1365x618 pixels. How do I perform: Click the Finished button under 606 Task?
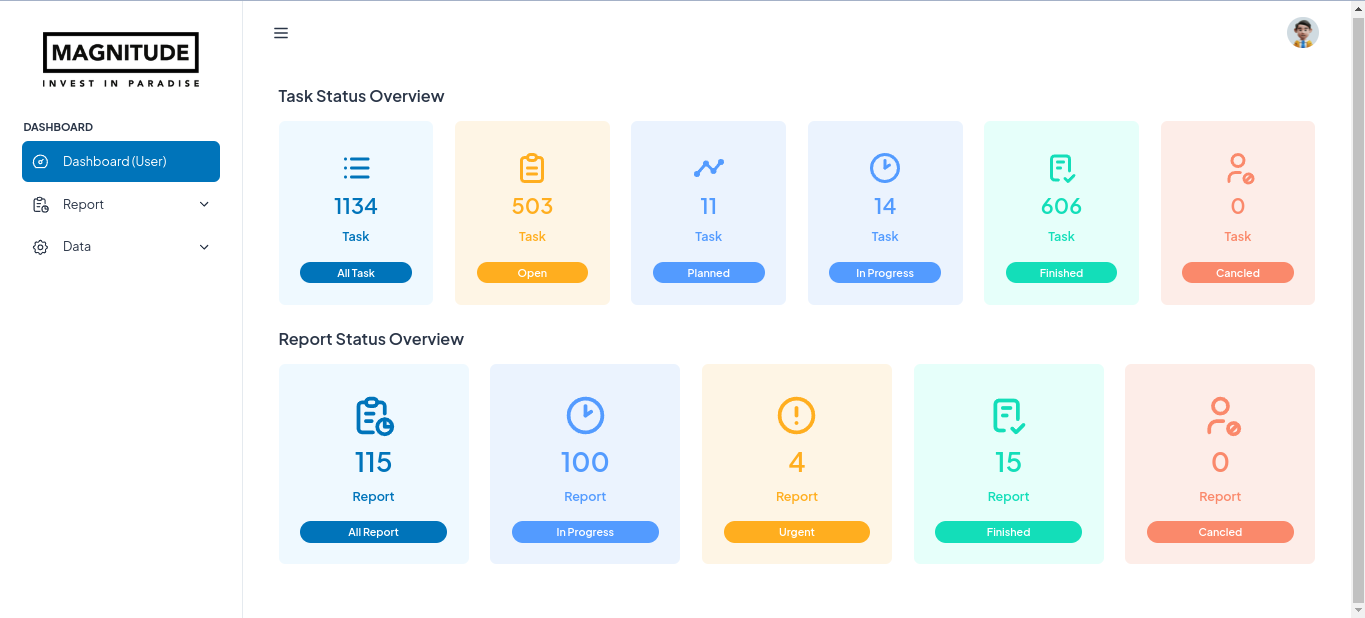point(1062,273)
